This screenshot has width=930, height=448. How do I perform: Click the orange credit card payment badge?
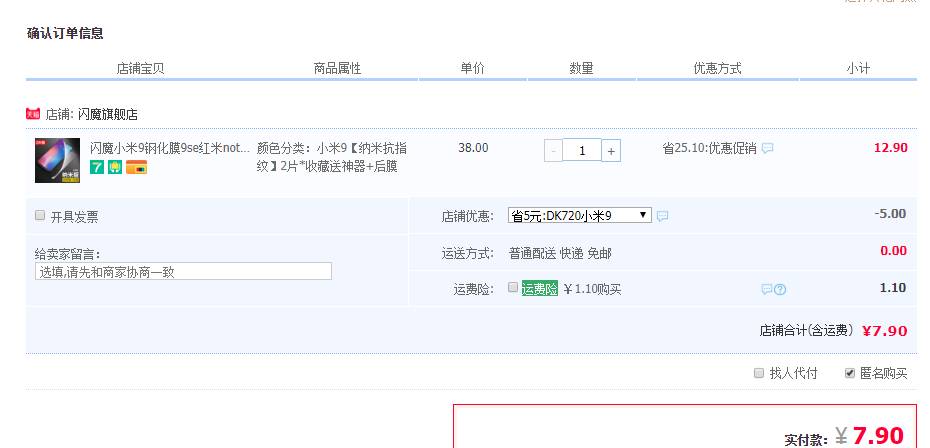pyautogui.click(x=136, y=167)
